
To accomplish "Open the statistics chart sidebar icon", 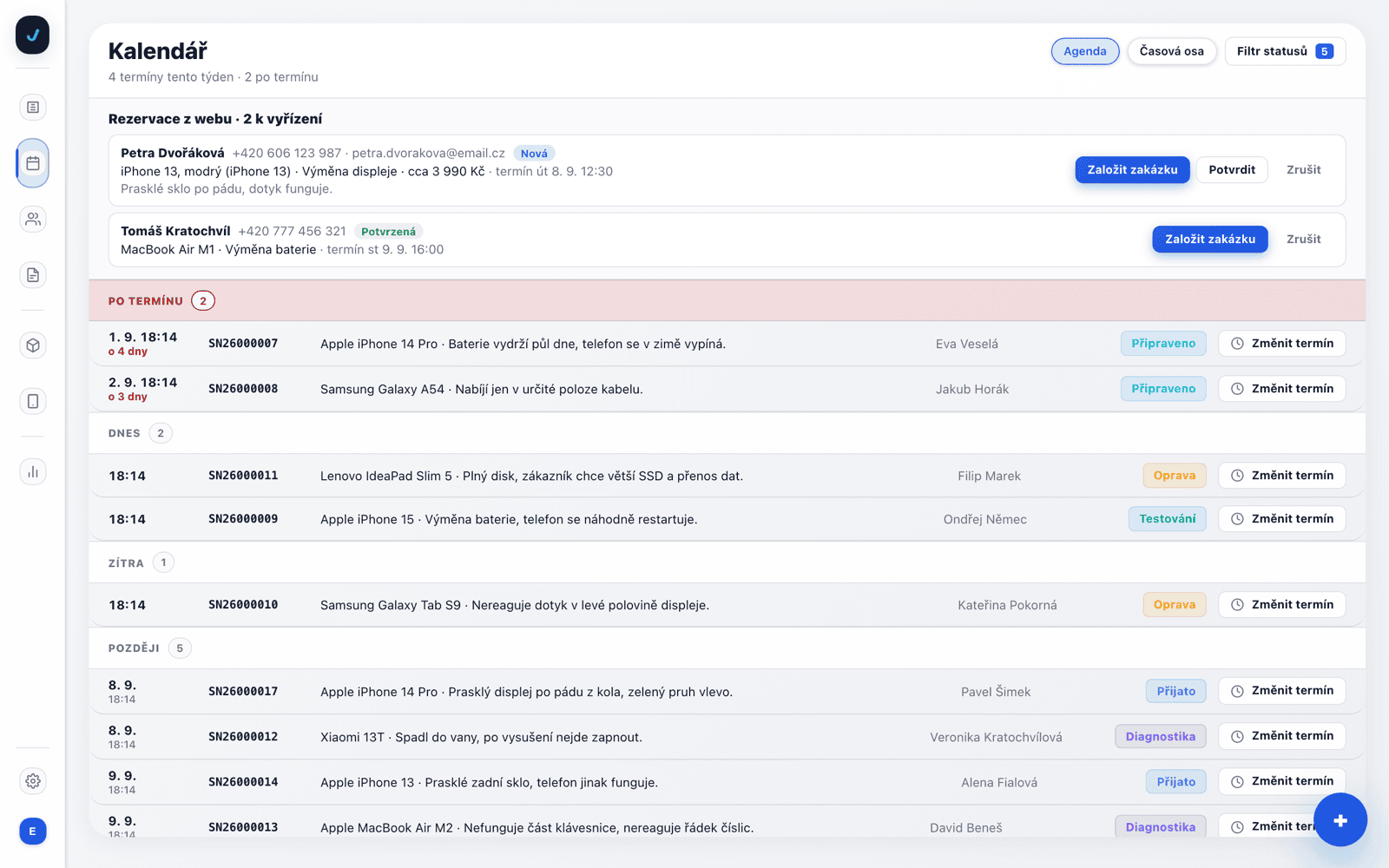I will tap(33, 471).
